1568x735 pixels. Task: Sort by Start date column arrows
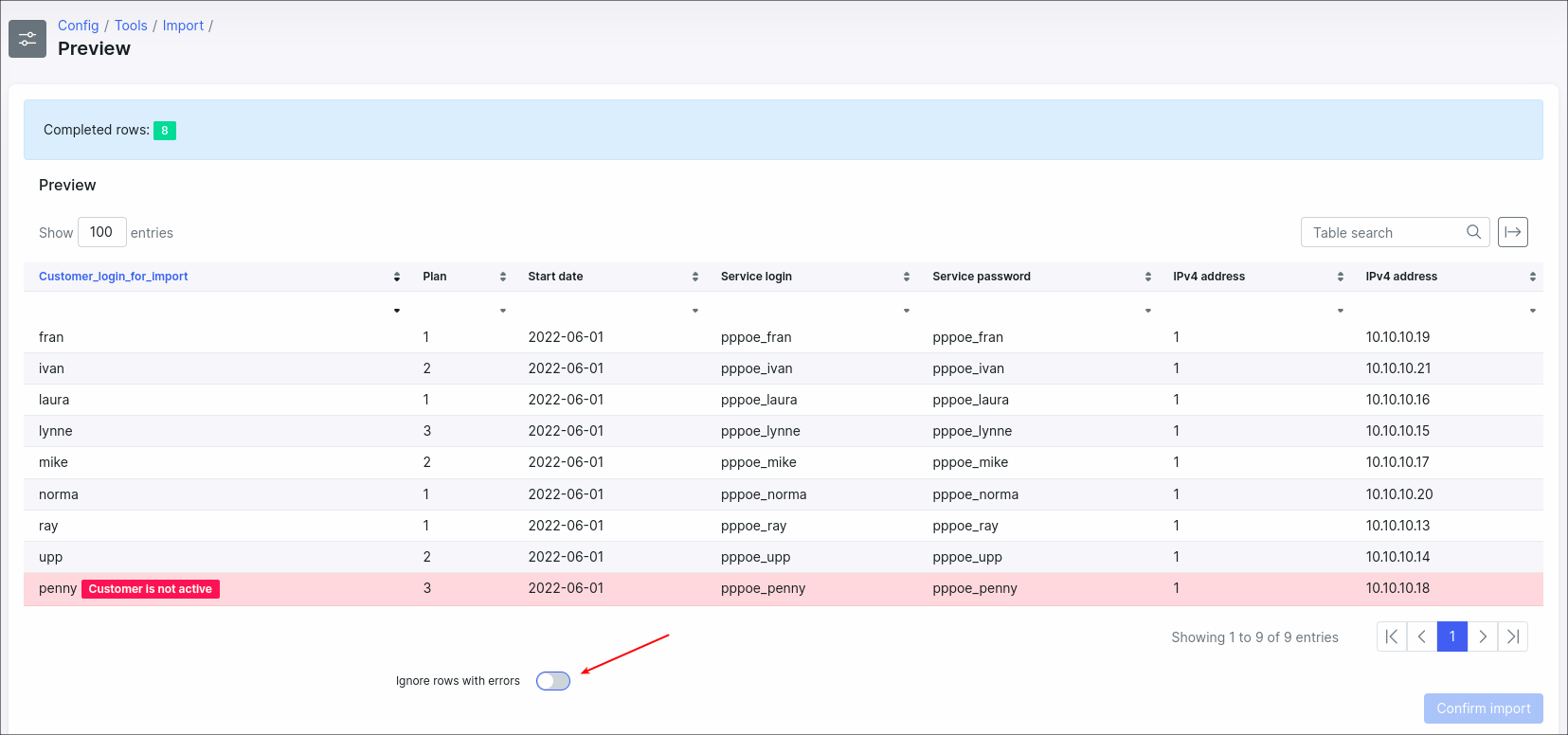pos(694,277)
